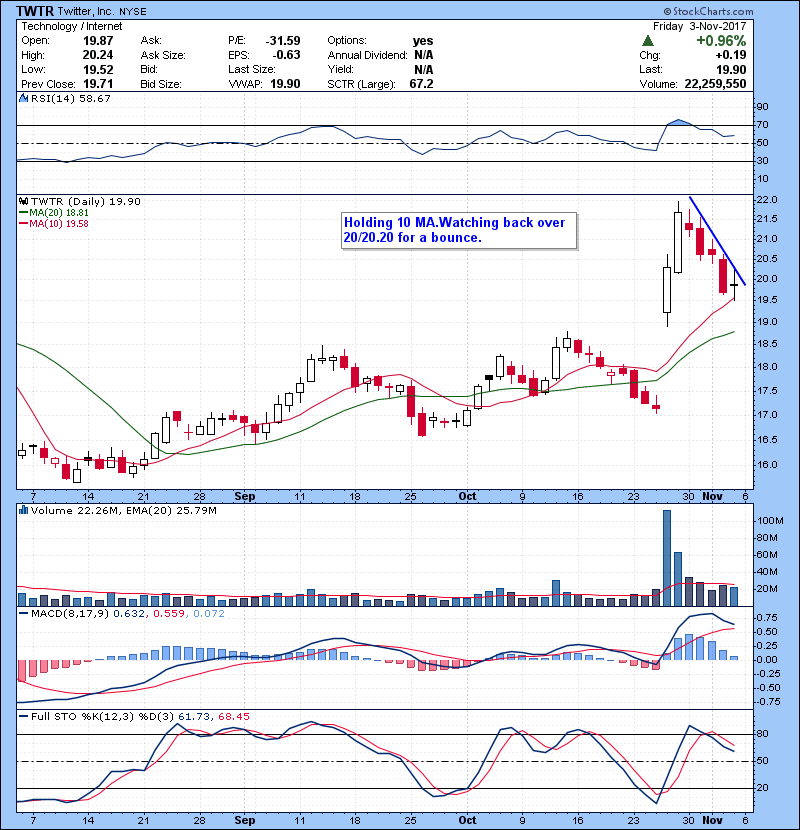The width and height of the screenshot is (800, 830).
Task: Click the RSI(14) 58.67 indicator label
Action: tap(71, 98)
